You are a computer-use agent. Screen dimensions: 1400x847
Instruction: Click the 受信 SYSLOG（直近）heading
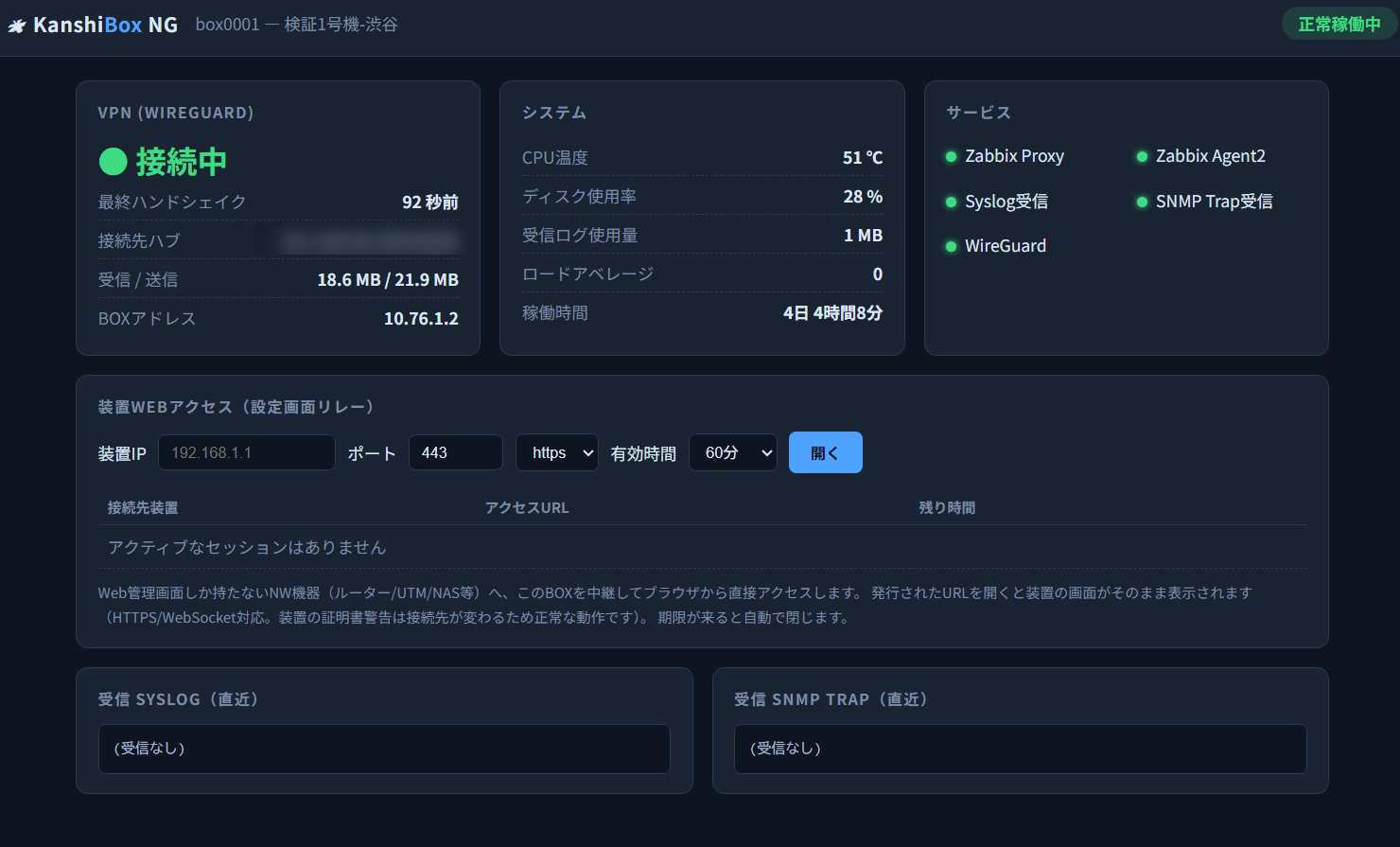point(179,699)
